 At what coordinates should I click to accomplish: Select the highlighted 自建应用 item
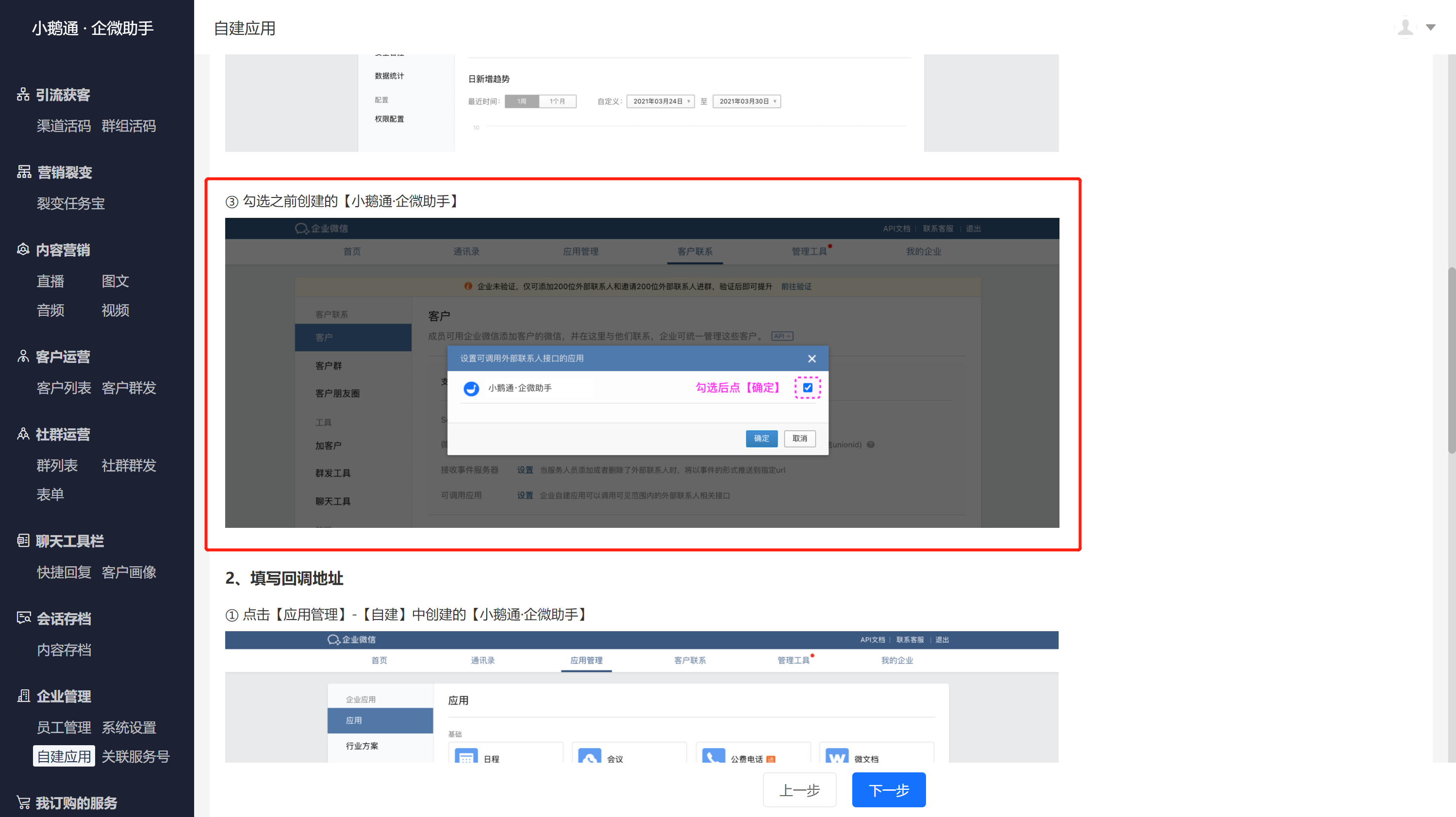click(x=64, y=756)
